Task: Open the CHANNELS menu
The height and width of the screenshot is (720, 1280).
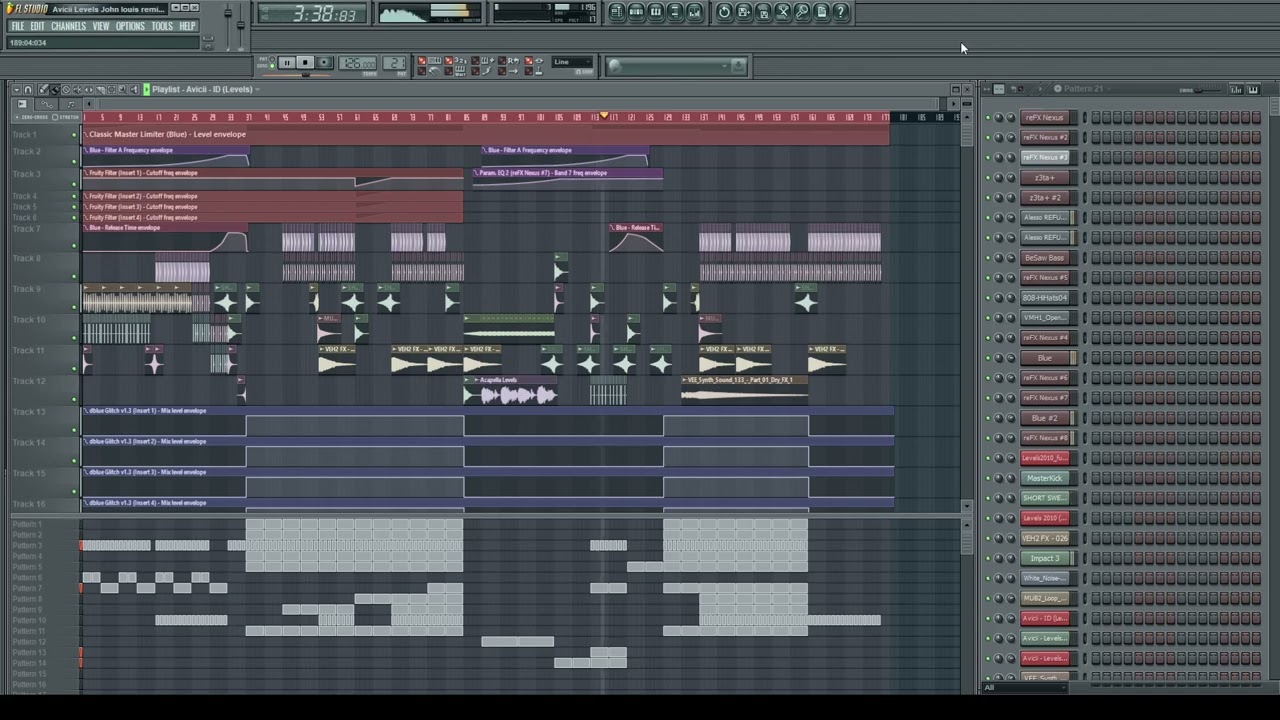Action: coord(68,26)
